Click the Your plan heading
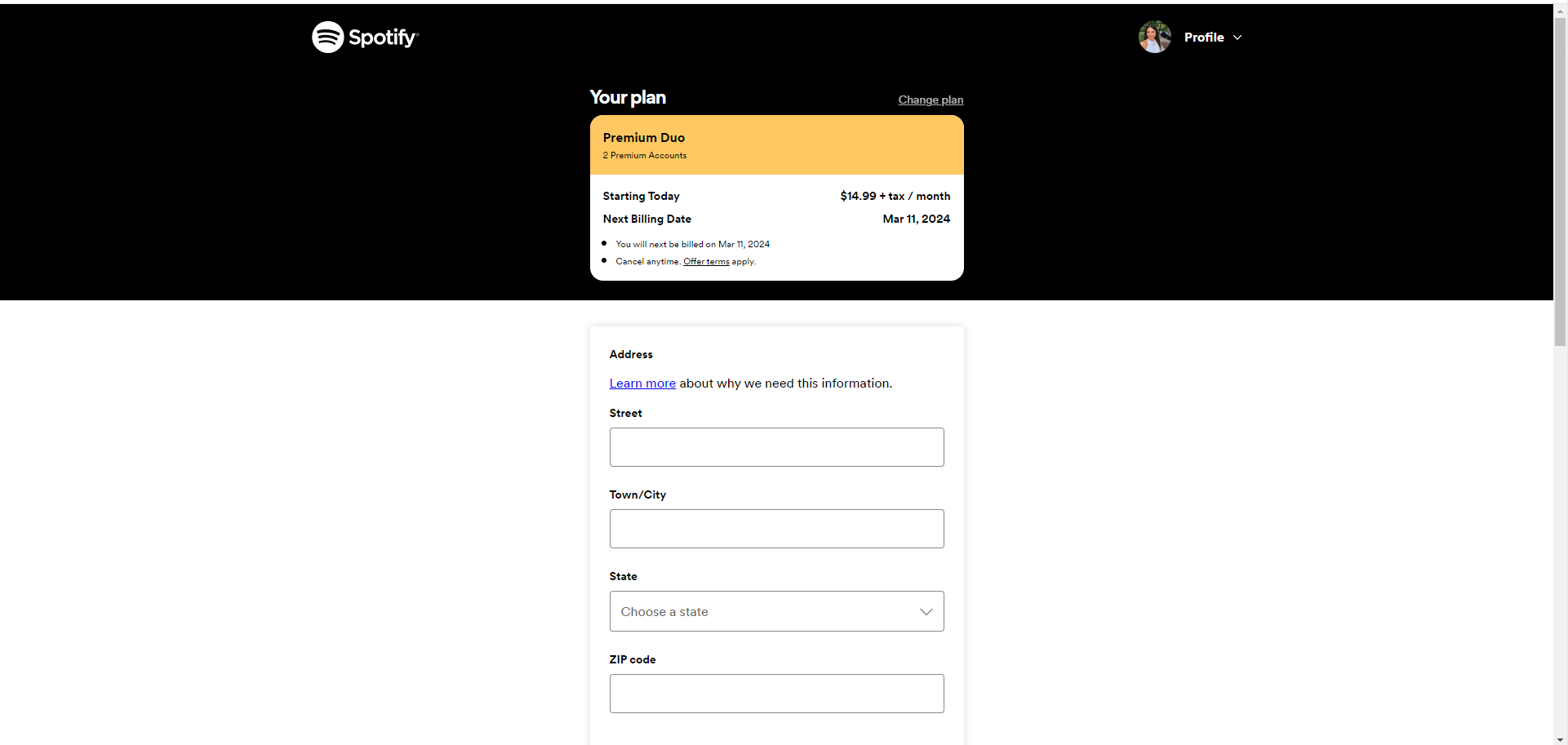Screen dimensions: 1568x745 click(x=627, y=97)
